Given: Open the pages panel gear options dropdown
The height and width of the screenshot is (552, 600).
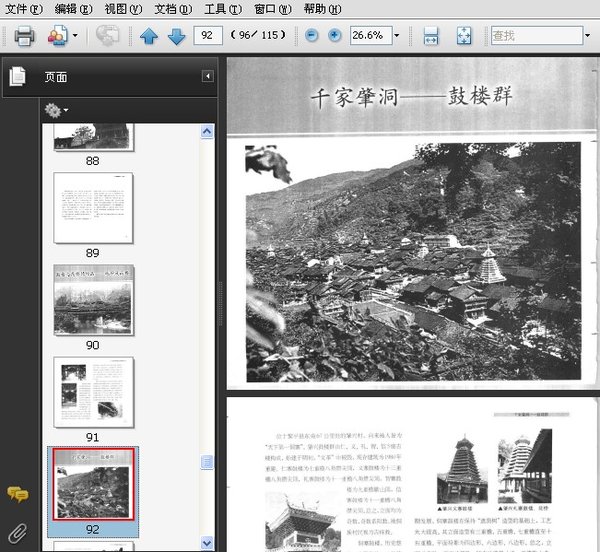Looking at the screenshot, I should (x=56, y=110).
